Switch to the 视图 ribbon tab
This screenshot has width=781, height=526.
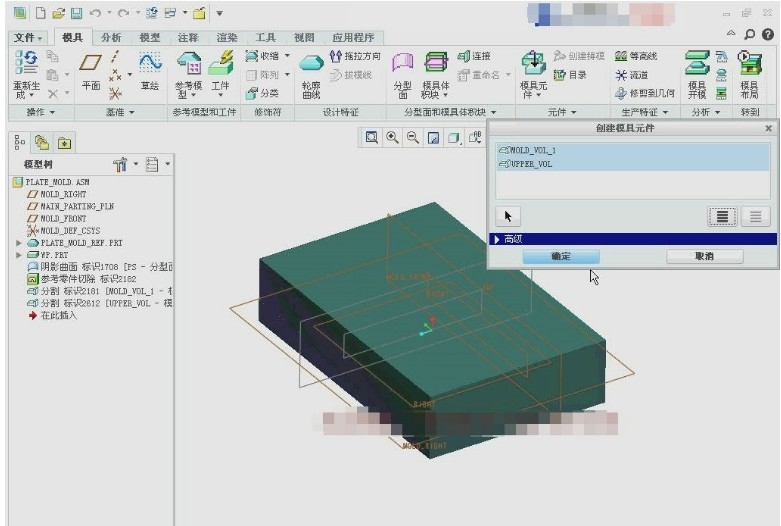tap(304, 37)
